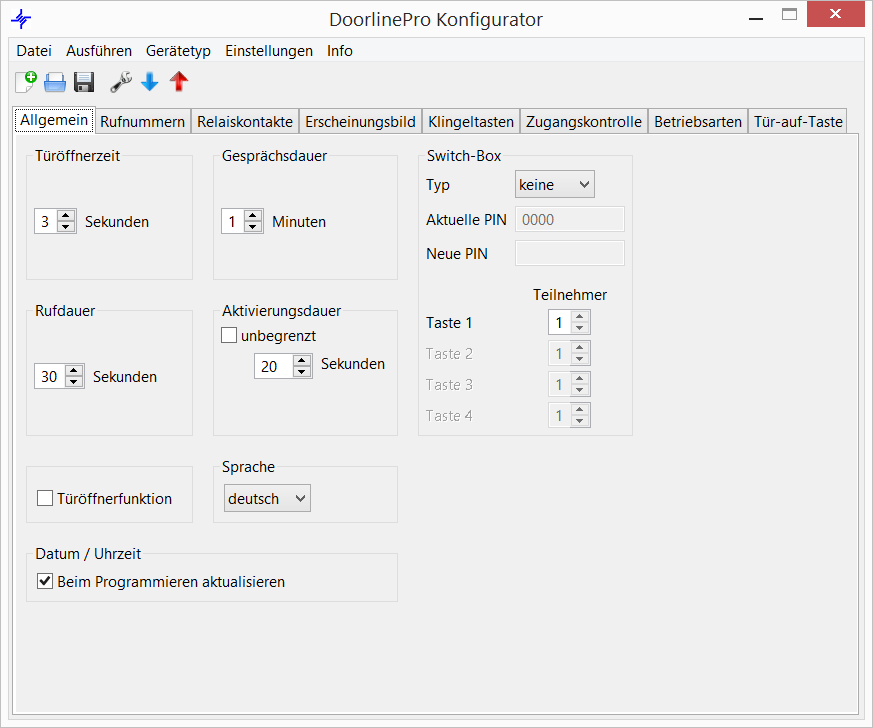Decrease Türöffnerzeit seconds with down arrow
The height and width of the screenshot is (728, 873).
pos(66,227)
